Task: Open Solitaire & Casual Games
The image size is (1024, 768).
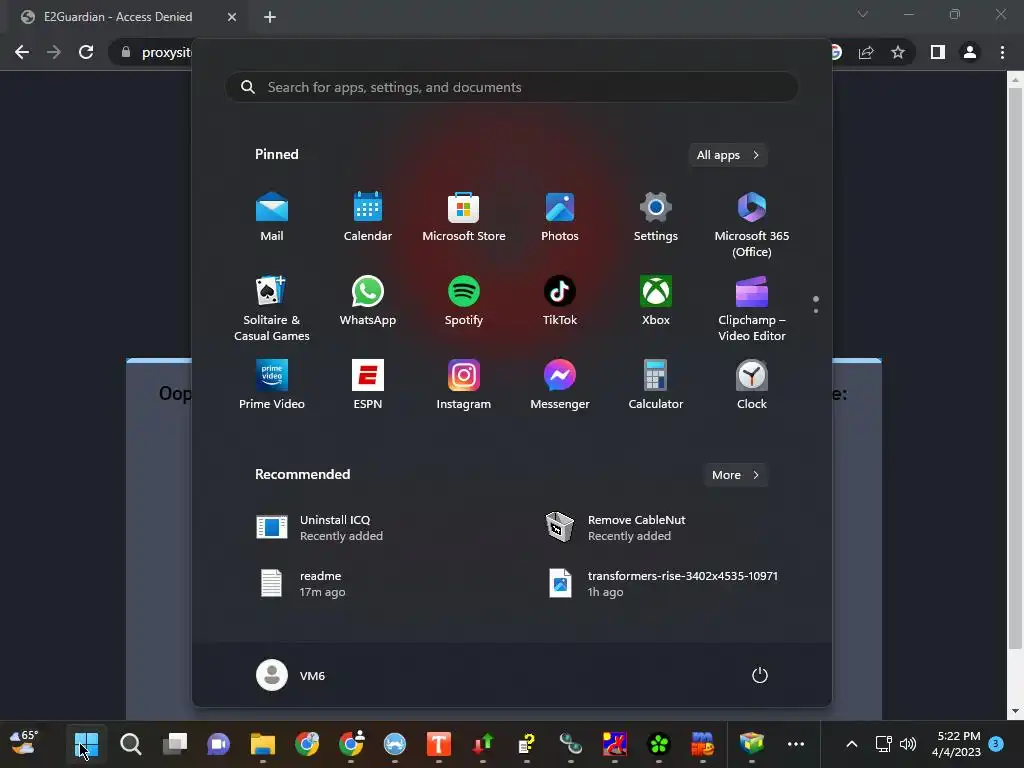Action: click(272, 308)
